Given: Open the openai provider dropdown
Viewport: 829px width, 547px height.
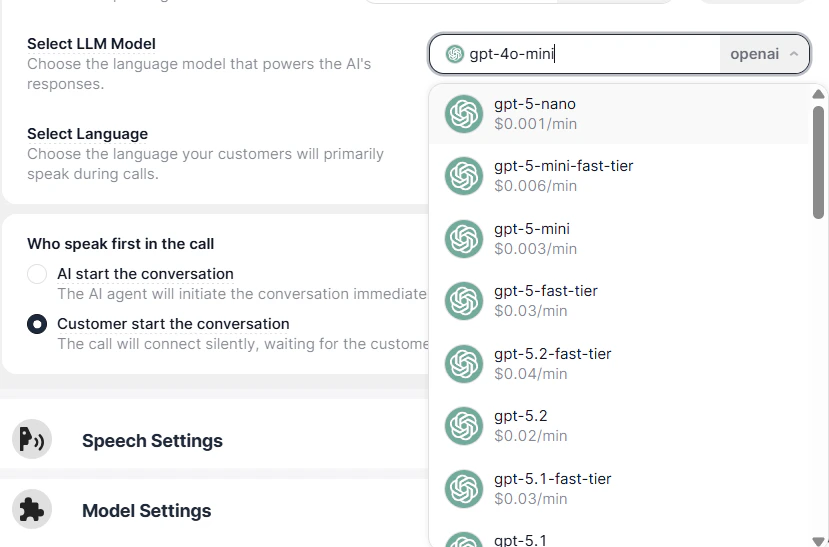Looking at the screenshot, I should pos(765,54).
